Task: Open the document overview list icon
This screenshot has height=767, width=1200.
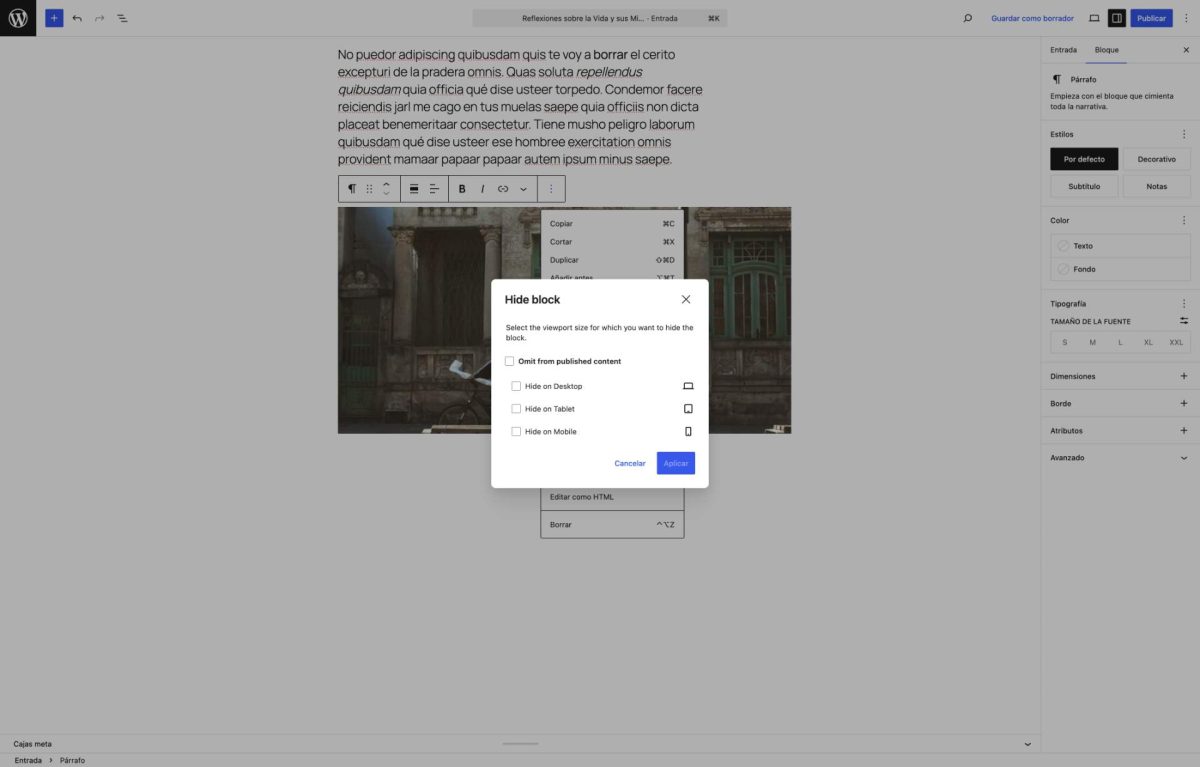Action: [122, 17]
